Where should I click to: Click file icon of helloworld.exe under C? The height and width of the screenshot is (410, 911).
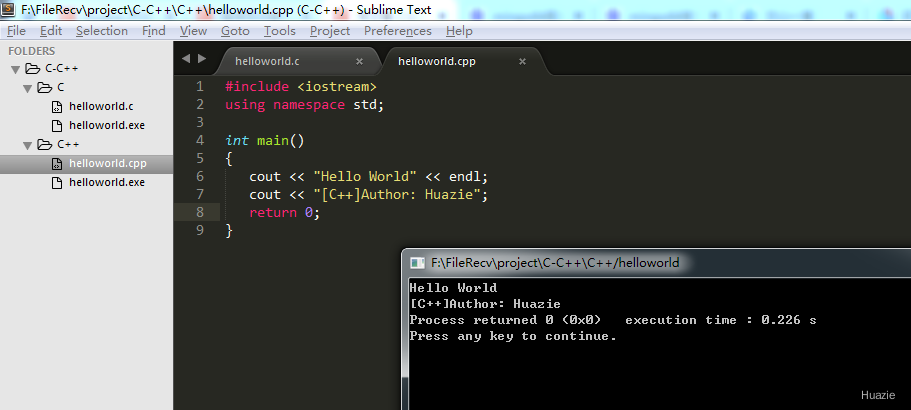click(x=57, y=125)
